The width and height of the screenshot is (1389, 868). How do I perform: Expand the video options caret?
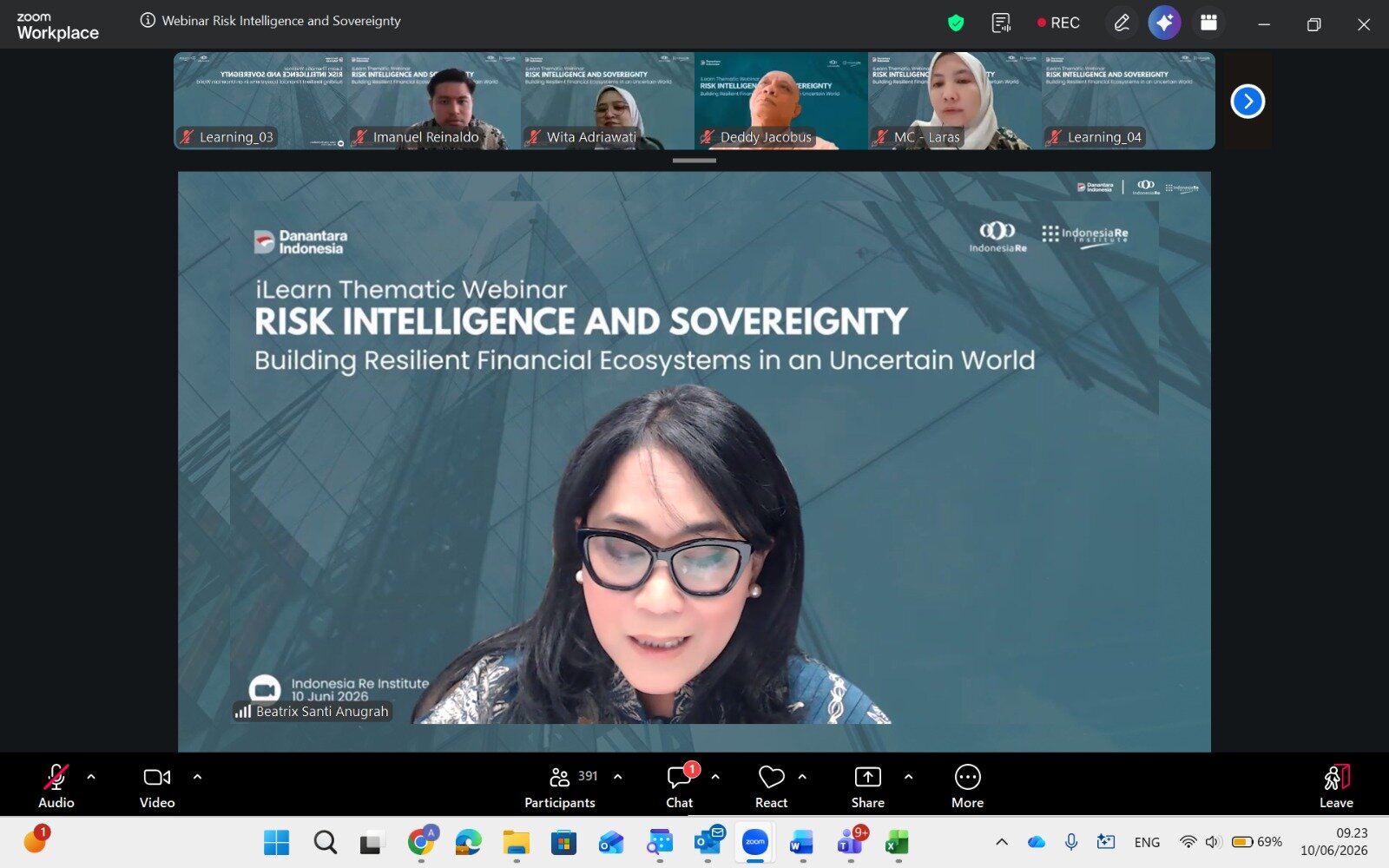coord(197,777)
